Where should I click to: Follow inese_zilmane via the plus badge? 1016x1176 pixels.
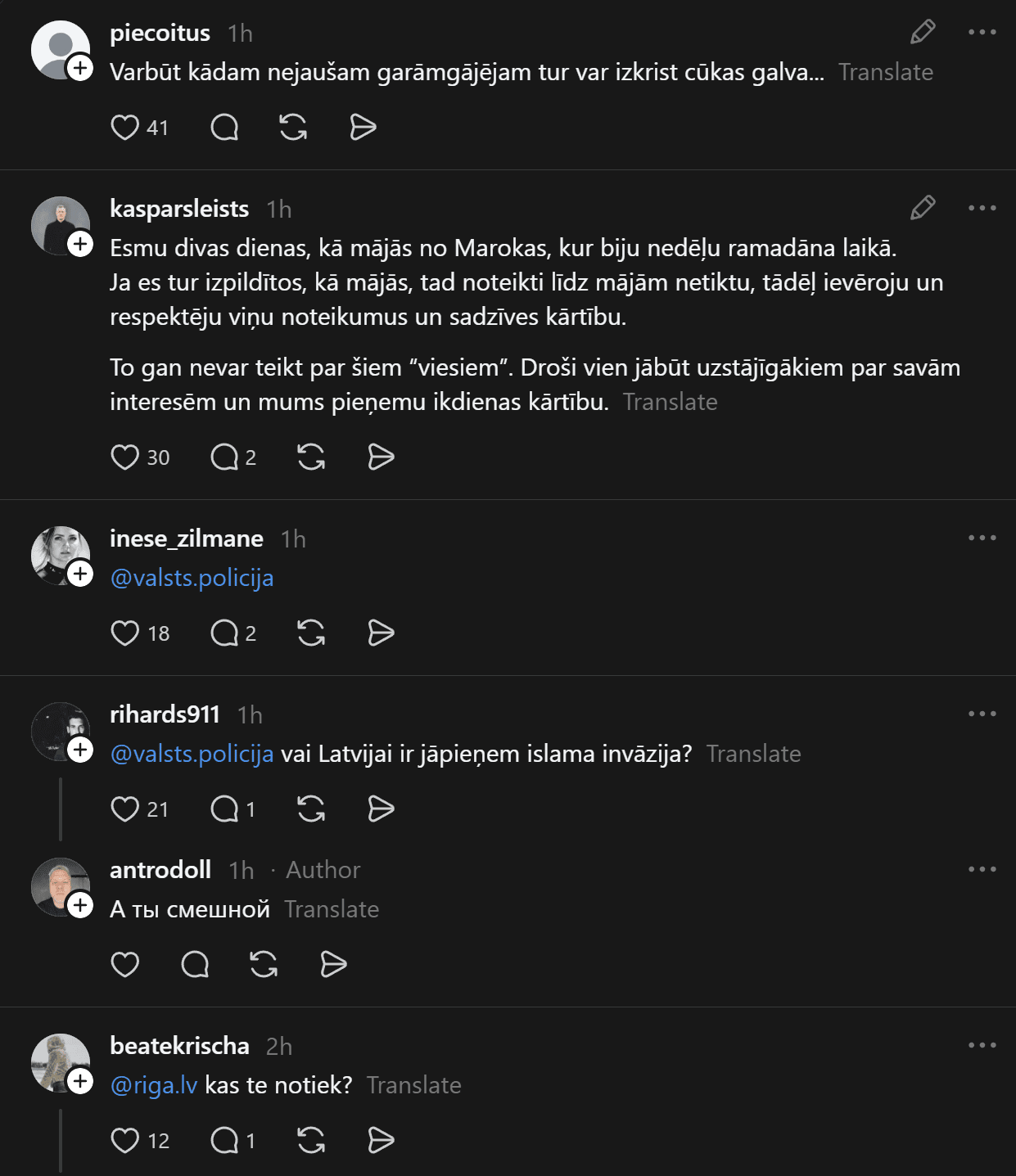[x=80, y=574]
